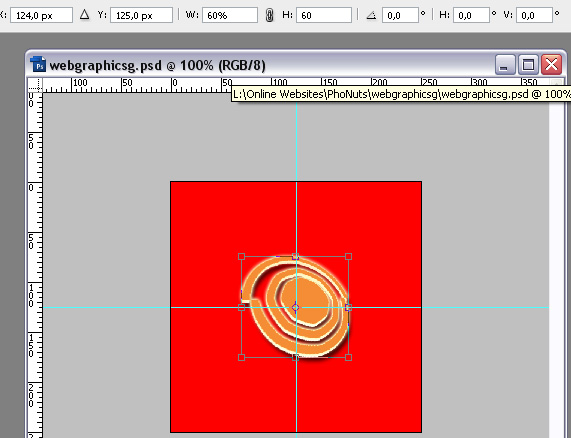Close the webgraphicsg.psd document window

click(551, 65)
